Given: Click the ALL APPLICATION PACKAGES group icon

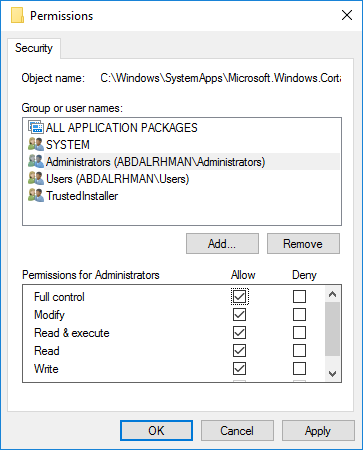Looking at the screenshot, I should [36, 127].
